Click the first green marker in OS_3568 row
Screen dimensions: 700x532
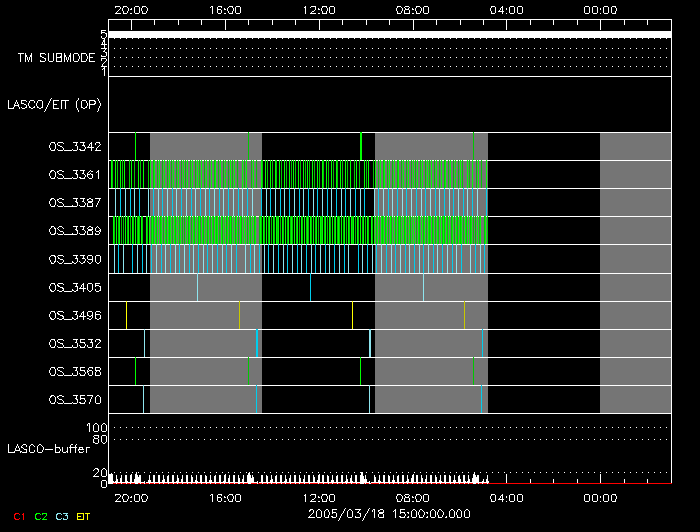click(x=135, y=372)
